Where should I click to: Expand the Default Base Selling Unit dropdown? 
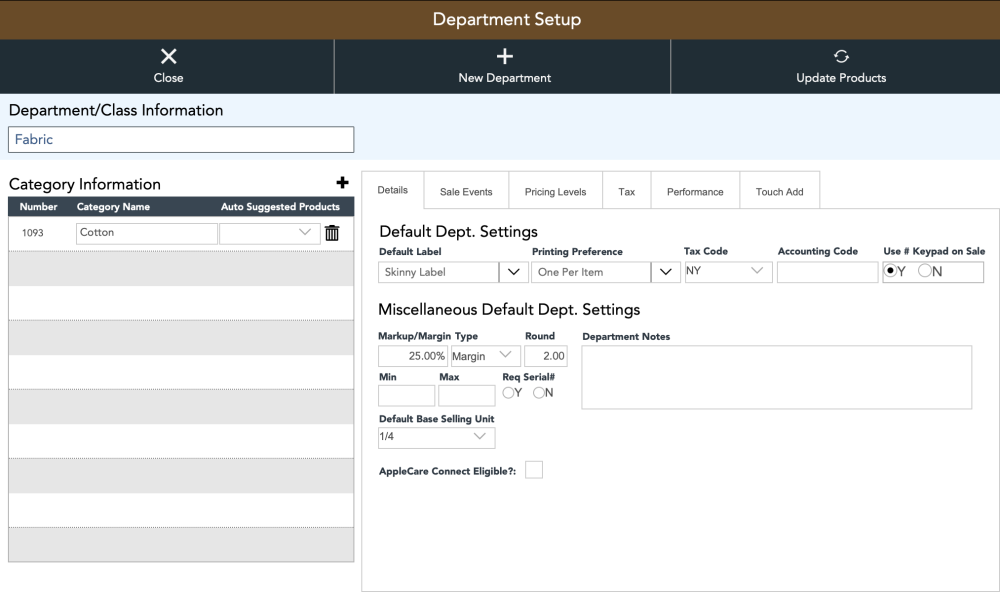(436, 438)
